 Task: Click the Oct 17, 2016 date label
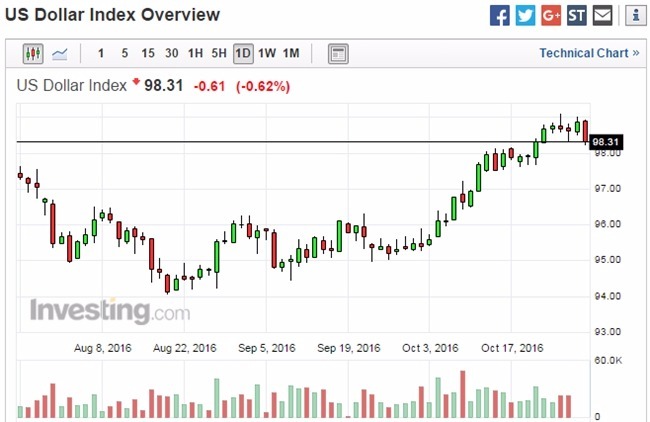click(512, 348)
